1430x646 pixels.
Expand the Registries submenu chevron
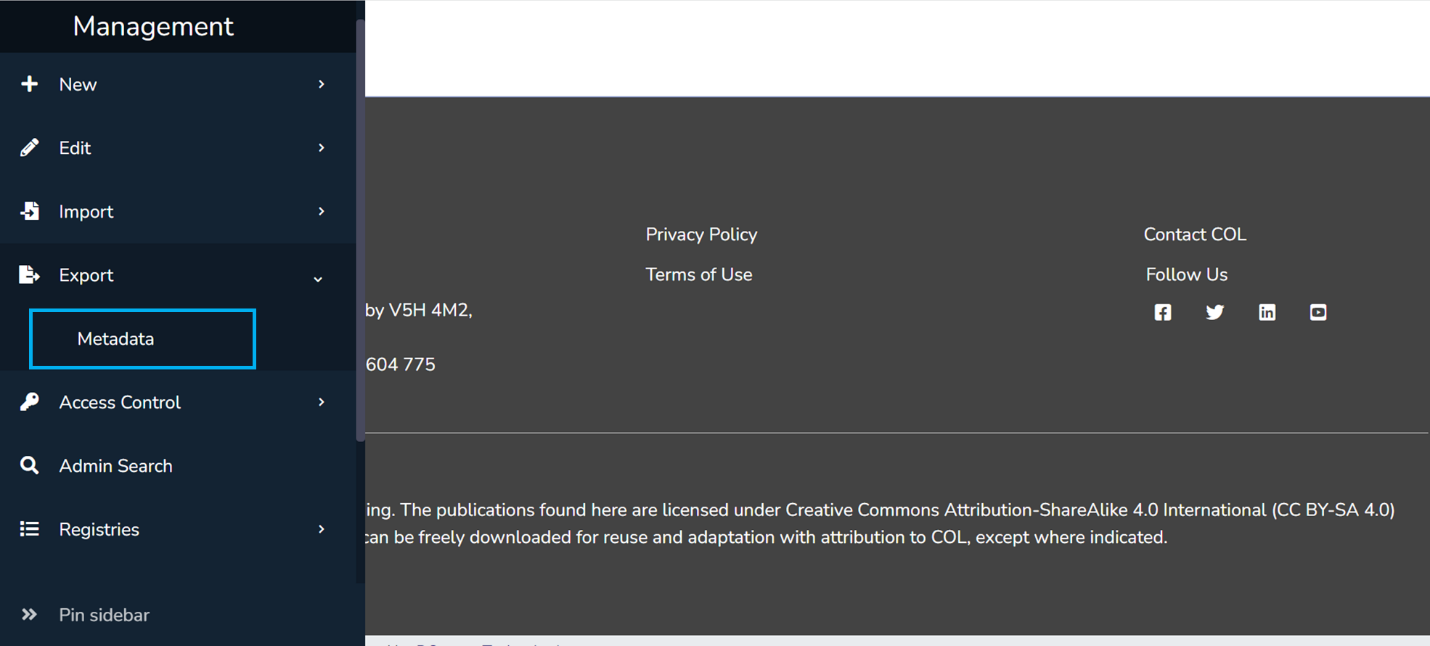coord(320,529)
